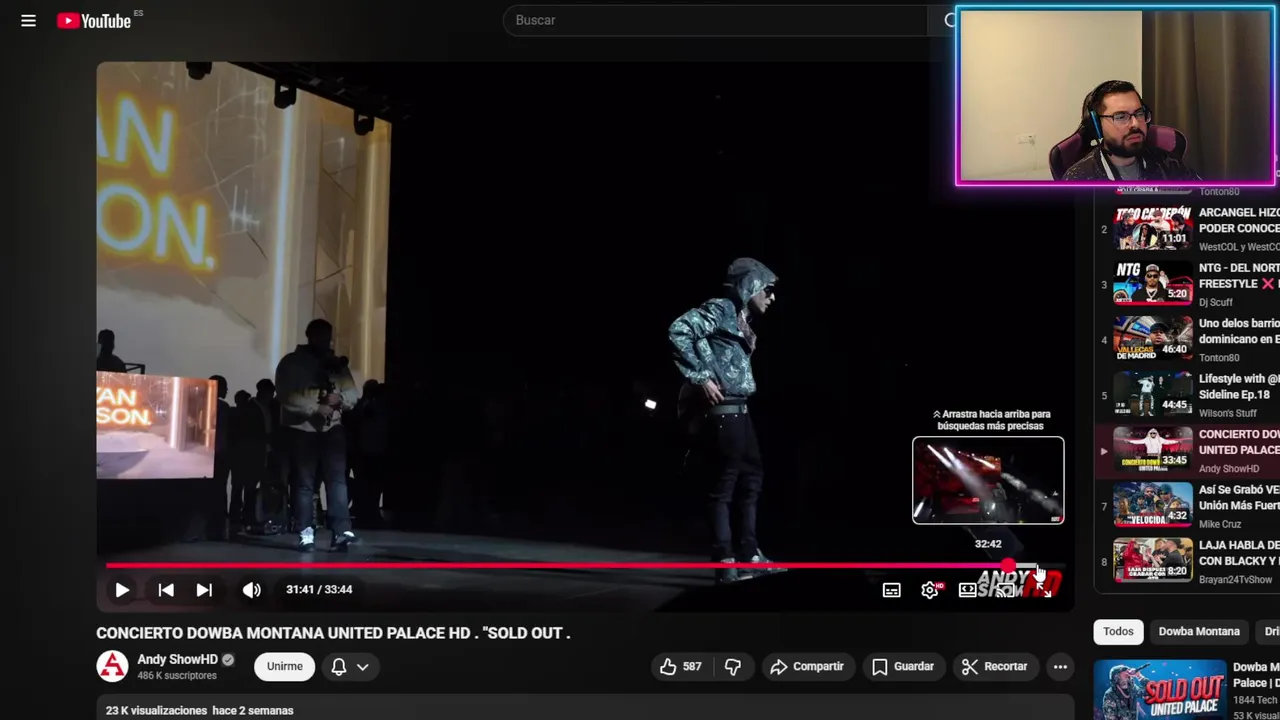Click the video title CONCIERTO DOWBA MONTANA
The height and width of the screenshot is (720, 1280).
coord(333,633)
